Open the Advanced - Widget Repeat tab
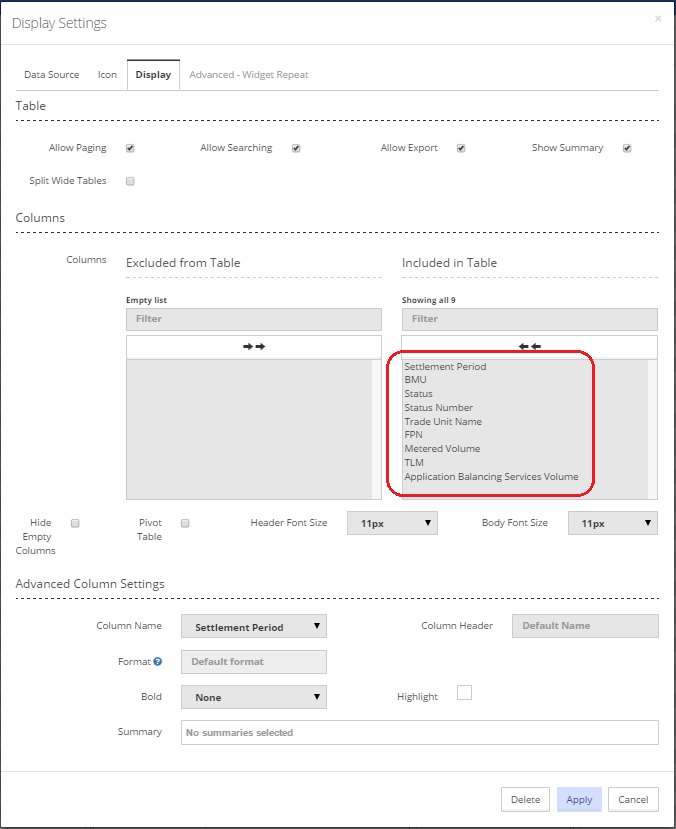The width and height of the screenshot is (676, 829). coord(249,75)
